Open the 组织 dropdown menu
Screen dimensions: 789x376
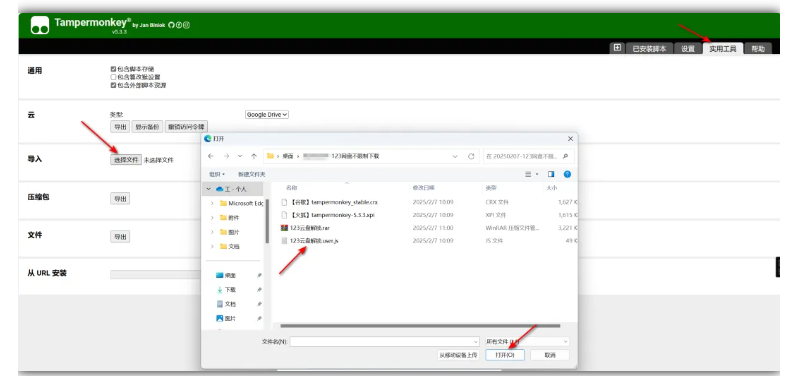tap(217, 174)
